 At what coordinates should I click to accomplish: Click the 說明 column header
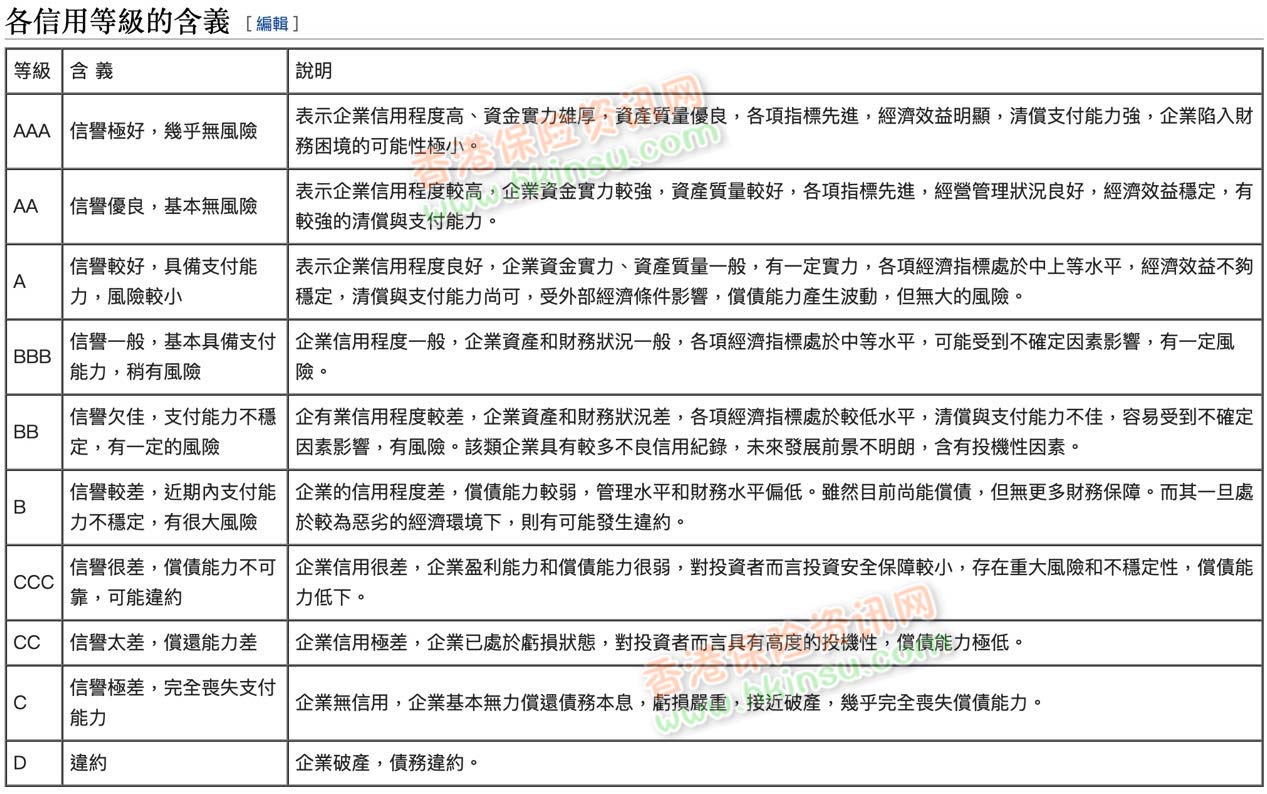coord(774,72)
